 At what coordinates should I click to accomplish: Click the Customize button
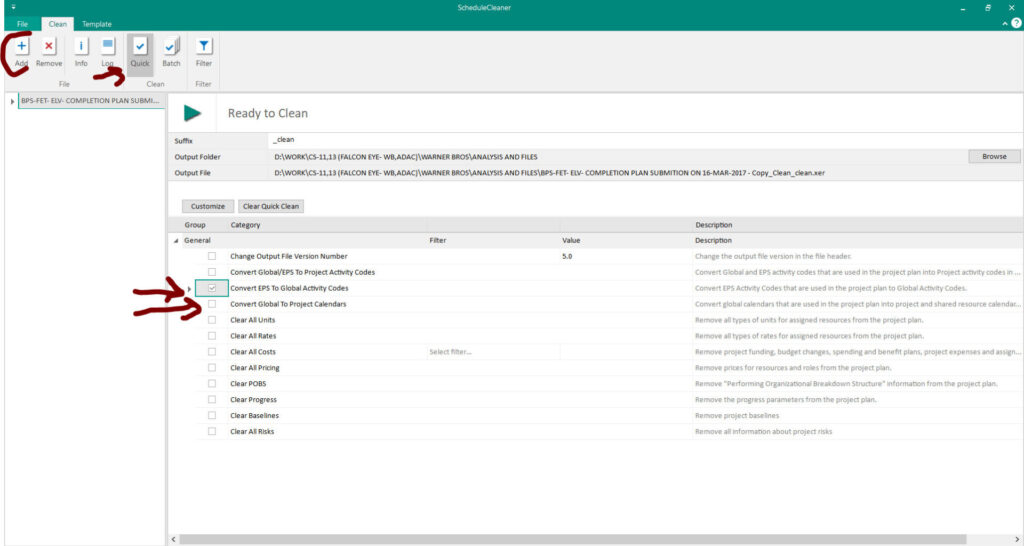[208, 206]
